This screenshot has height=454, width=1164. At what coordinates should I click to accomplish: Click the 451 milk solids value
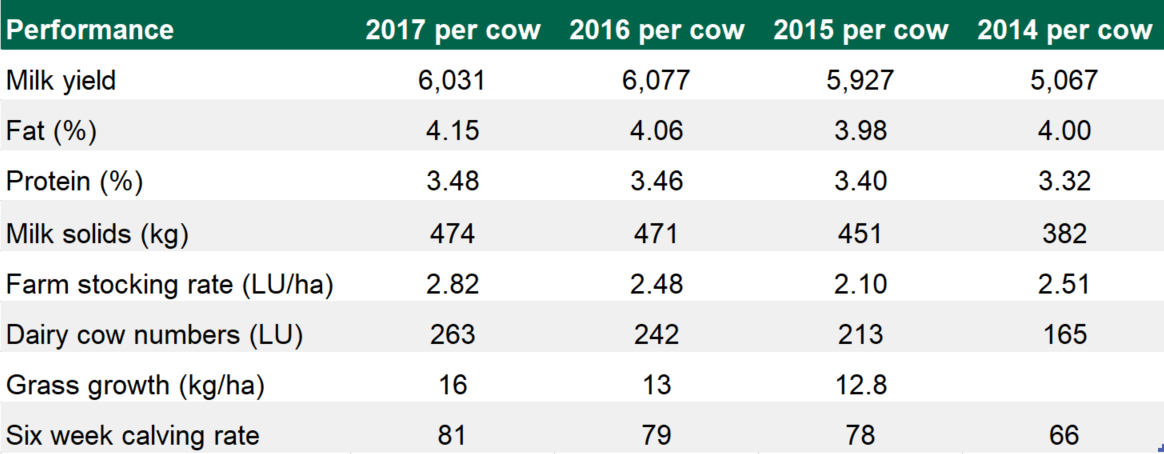pos(861,233)
